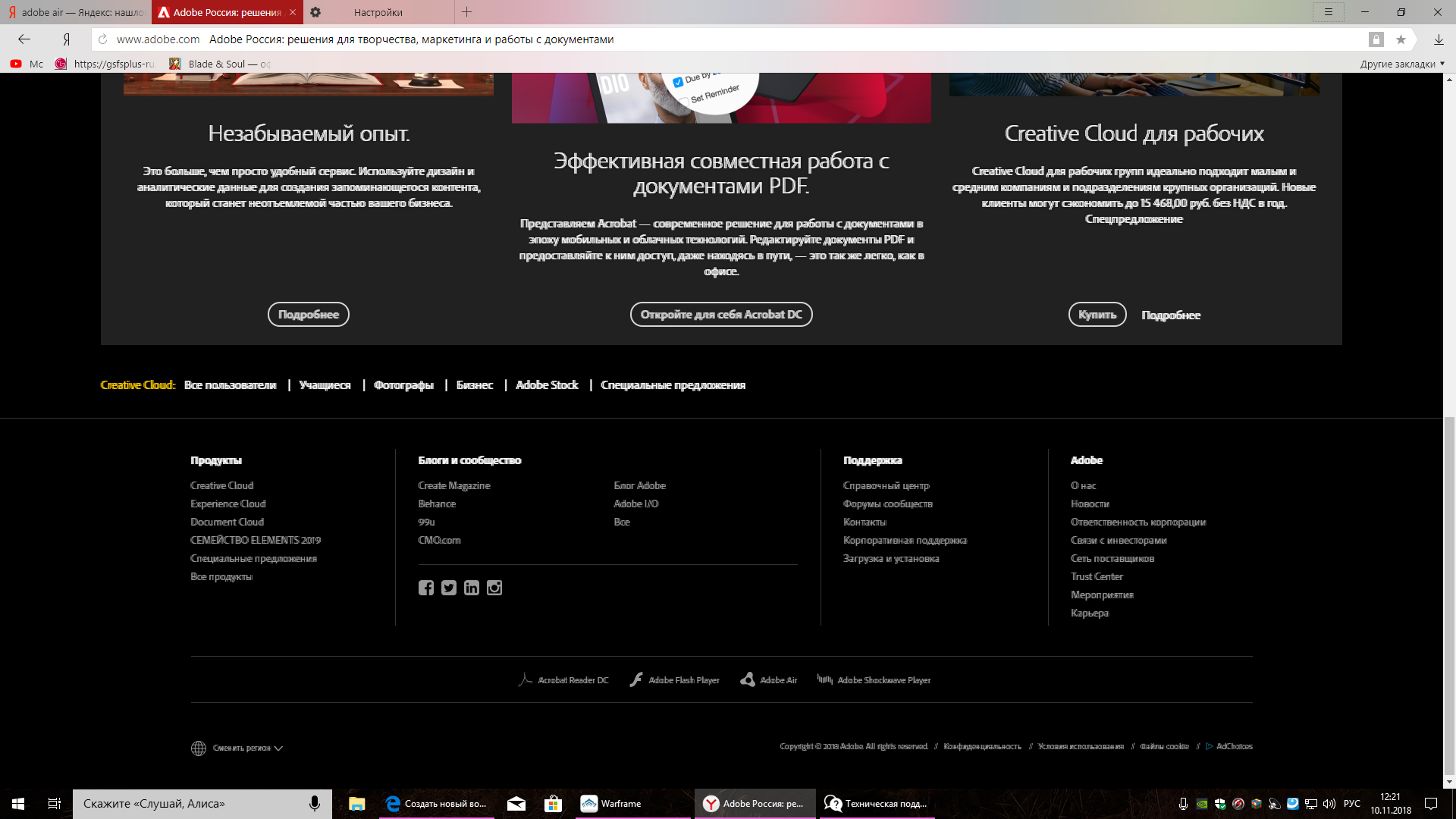
Task: Open Create Magazine footer link
Action: pos(454,485)
